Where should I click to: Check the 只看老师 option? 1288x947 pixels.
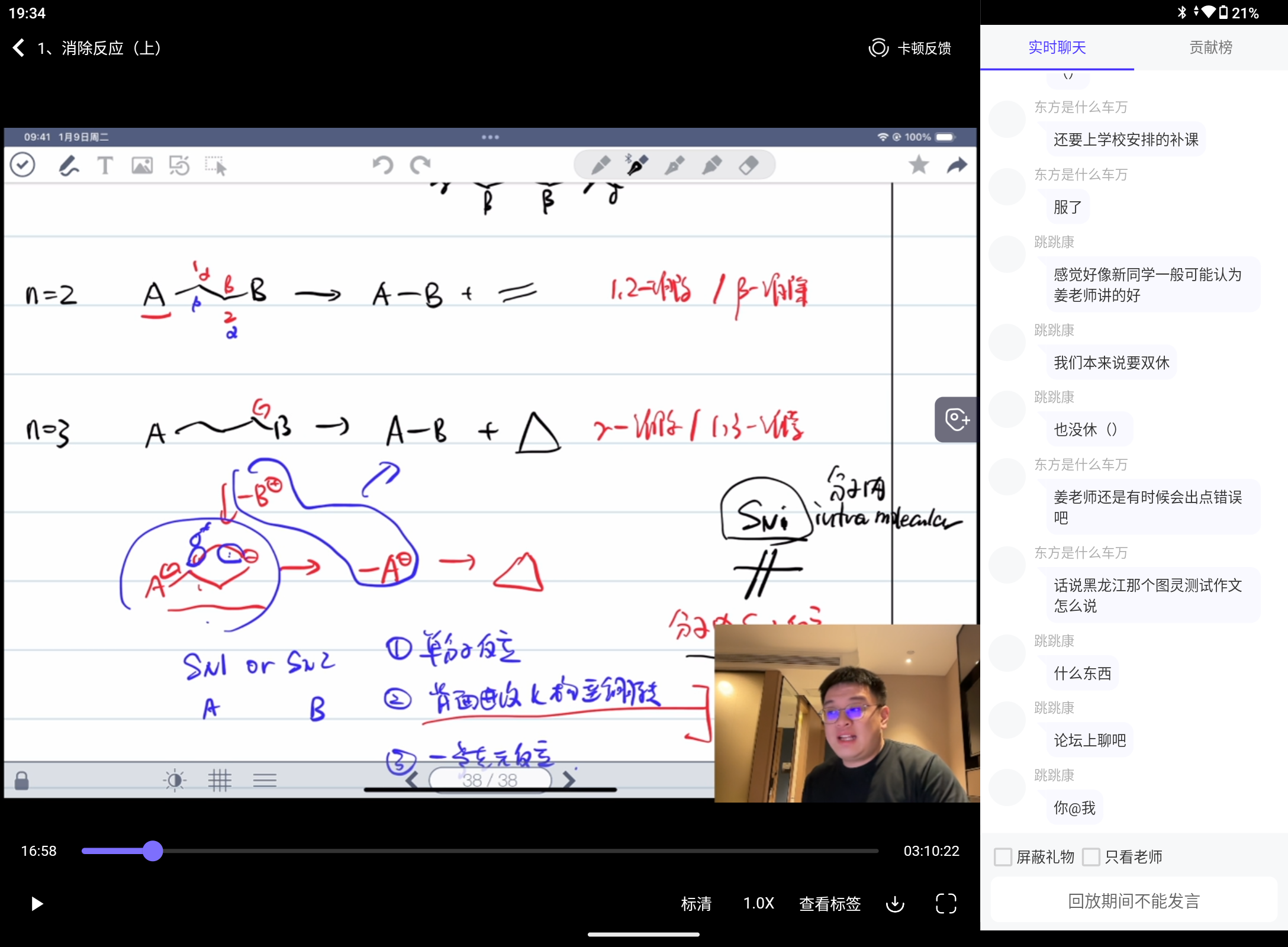(x=1092, y=857)
